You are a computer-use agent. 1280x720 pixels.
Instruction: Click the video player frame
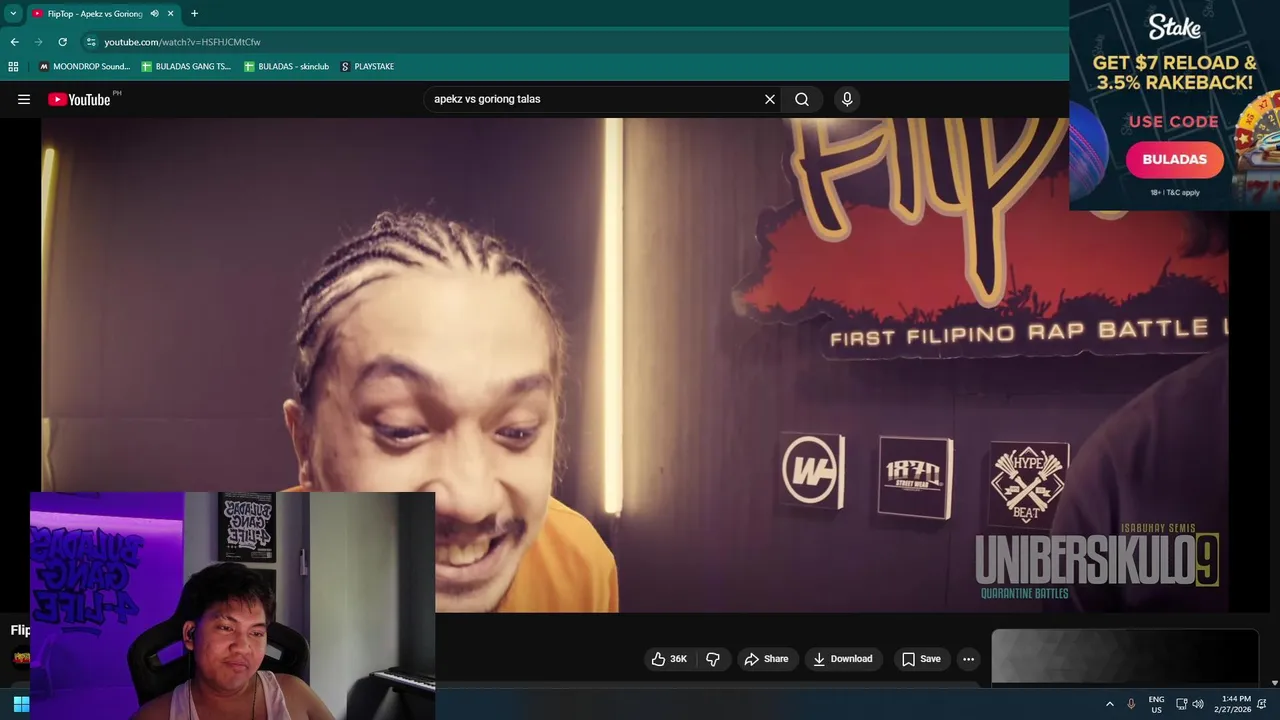[635, 365]
